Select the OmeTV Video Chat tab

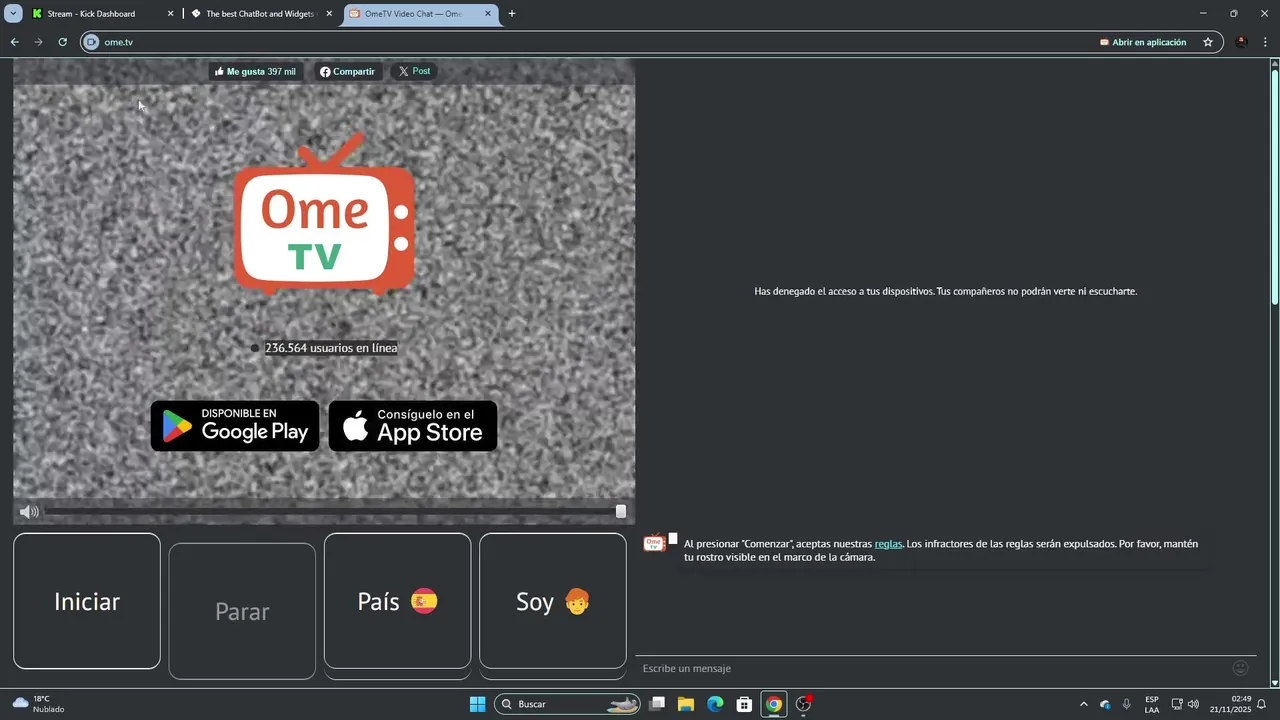(x=420, y=14)
